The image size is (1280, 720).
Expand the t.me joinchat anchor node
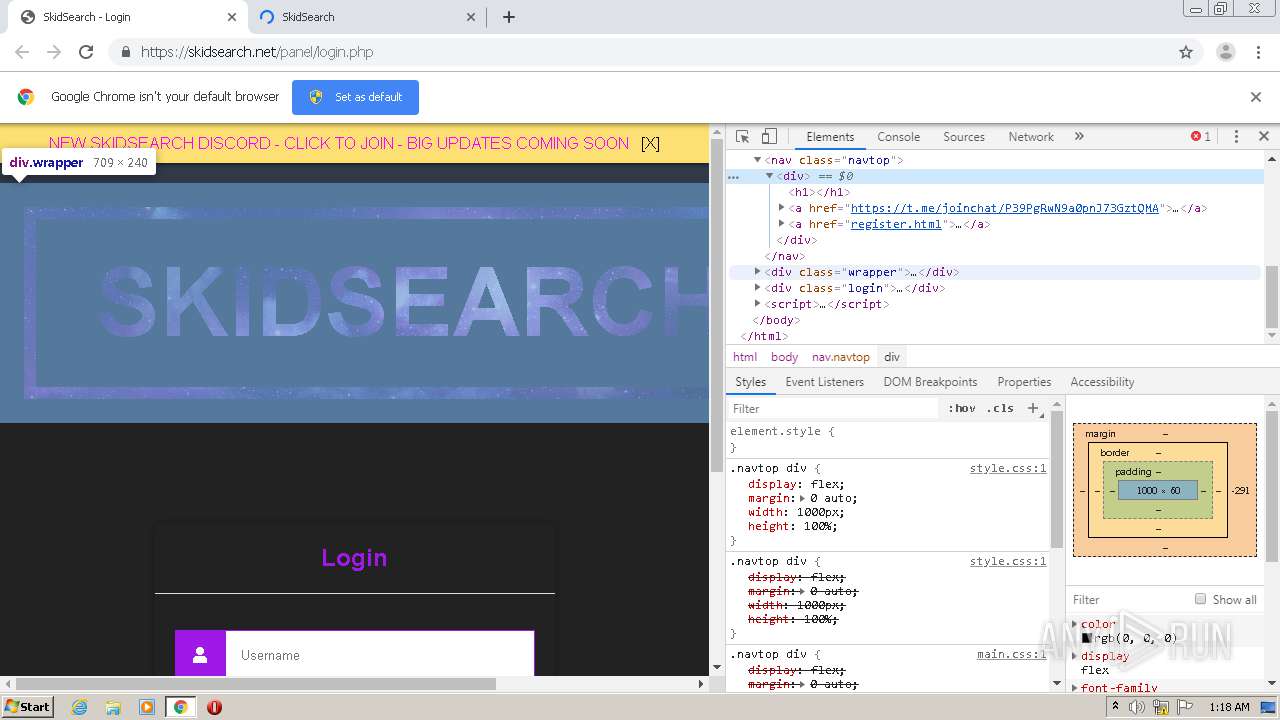click(x=781, y=208)
